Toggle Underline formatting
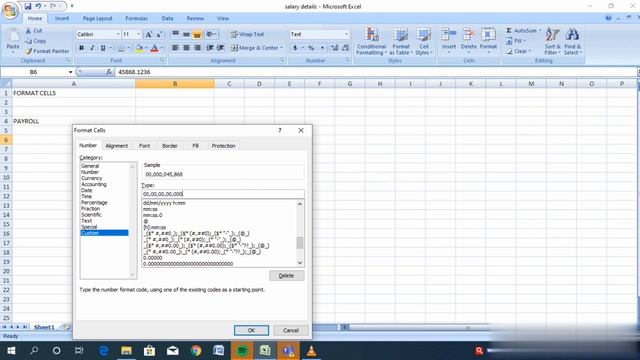This screenshot has height=360, width=640. pos(103,48)
